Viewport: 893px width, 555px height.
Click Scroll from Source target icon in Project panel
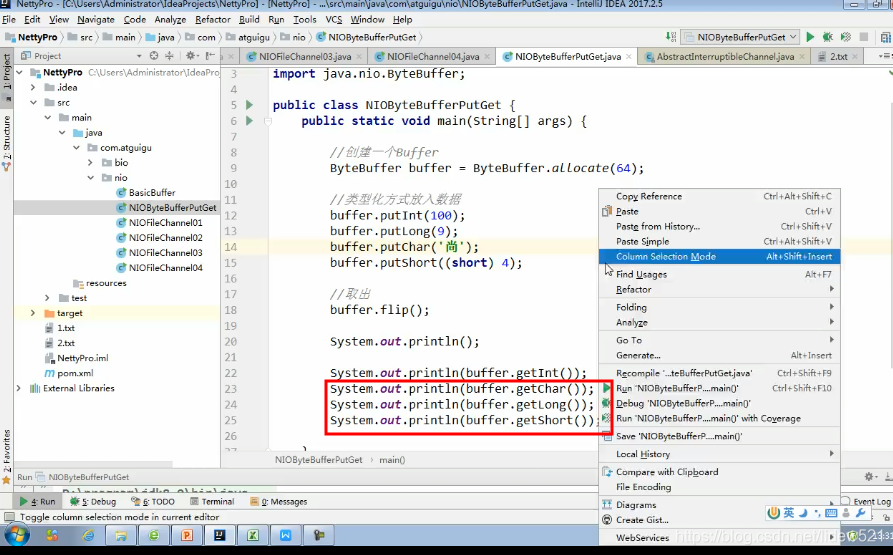click(x=154, y=56)
